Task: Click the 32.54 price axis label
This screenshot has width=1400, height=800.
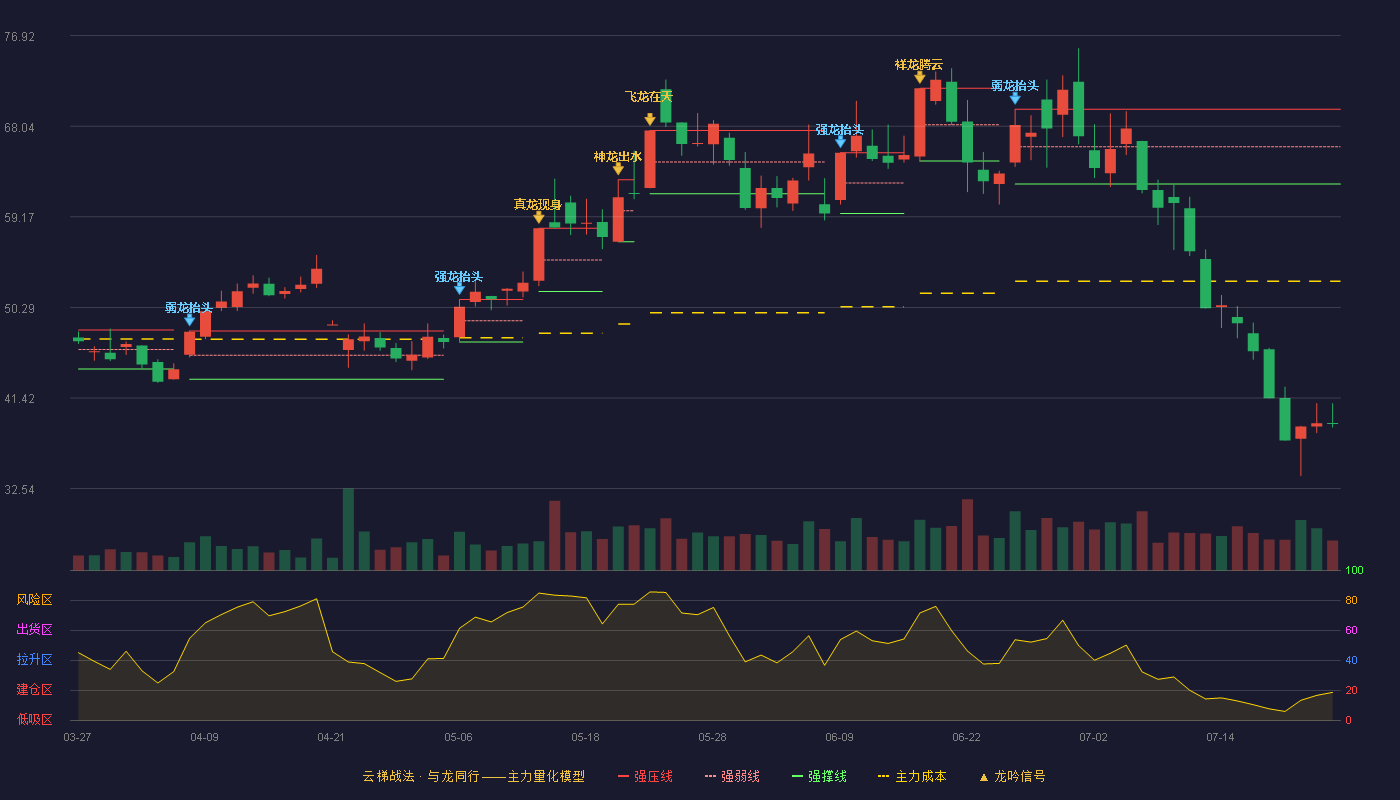Action: [x=19, y=489]
